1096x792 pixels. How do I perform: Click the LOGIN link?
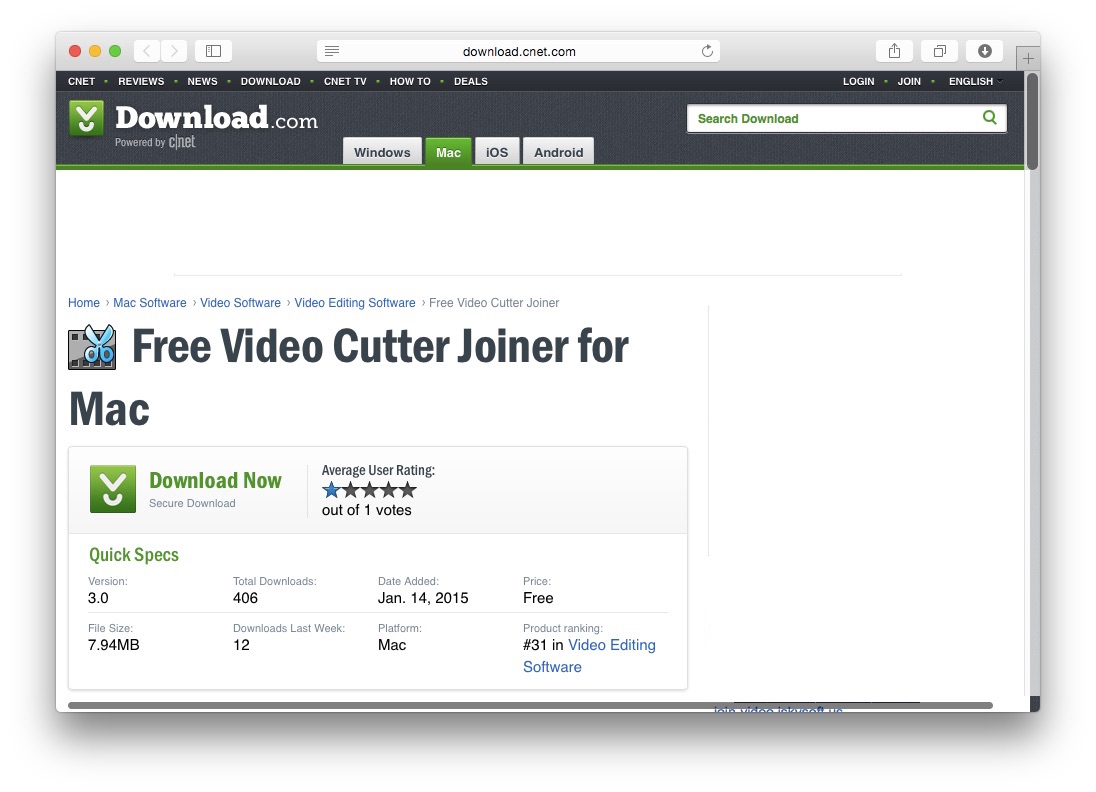[x=858, y=81]
